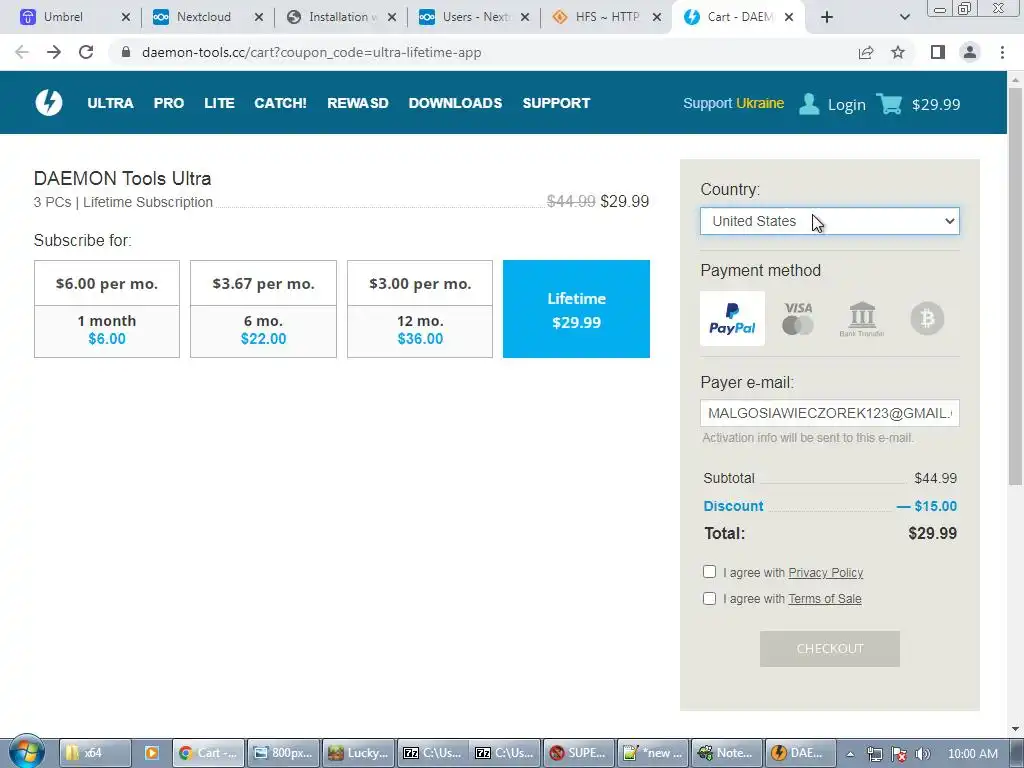The image size is (1024, 768).
Task: Open SUPPORT menu item
Action: (x=556, y=103)
